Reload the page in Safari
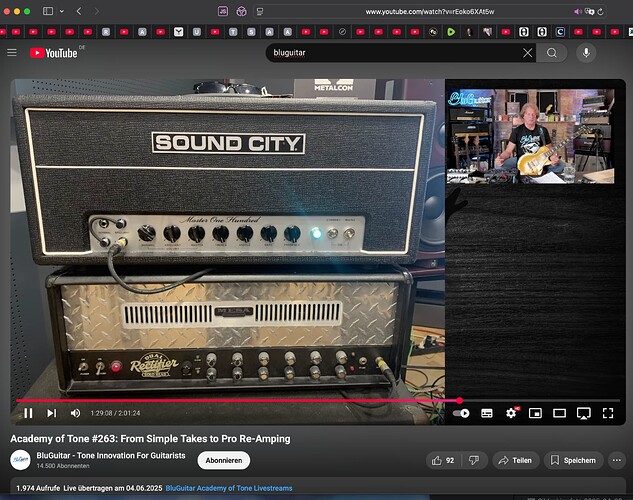This screenshot has height=500, width=633. 600,12
